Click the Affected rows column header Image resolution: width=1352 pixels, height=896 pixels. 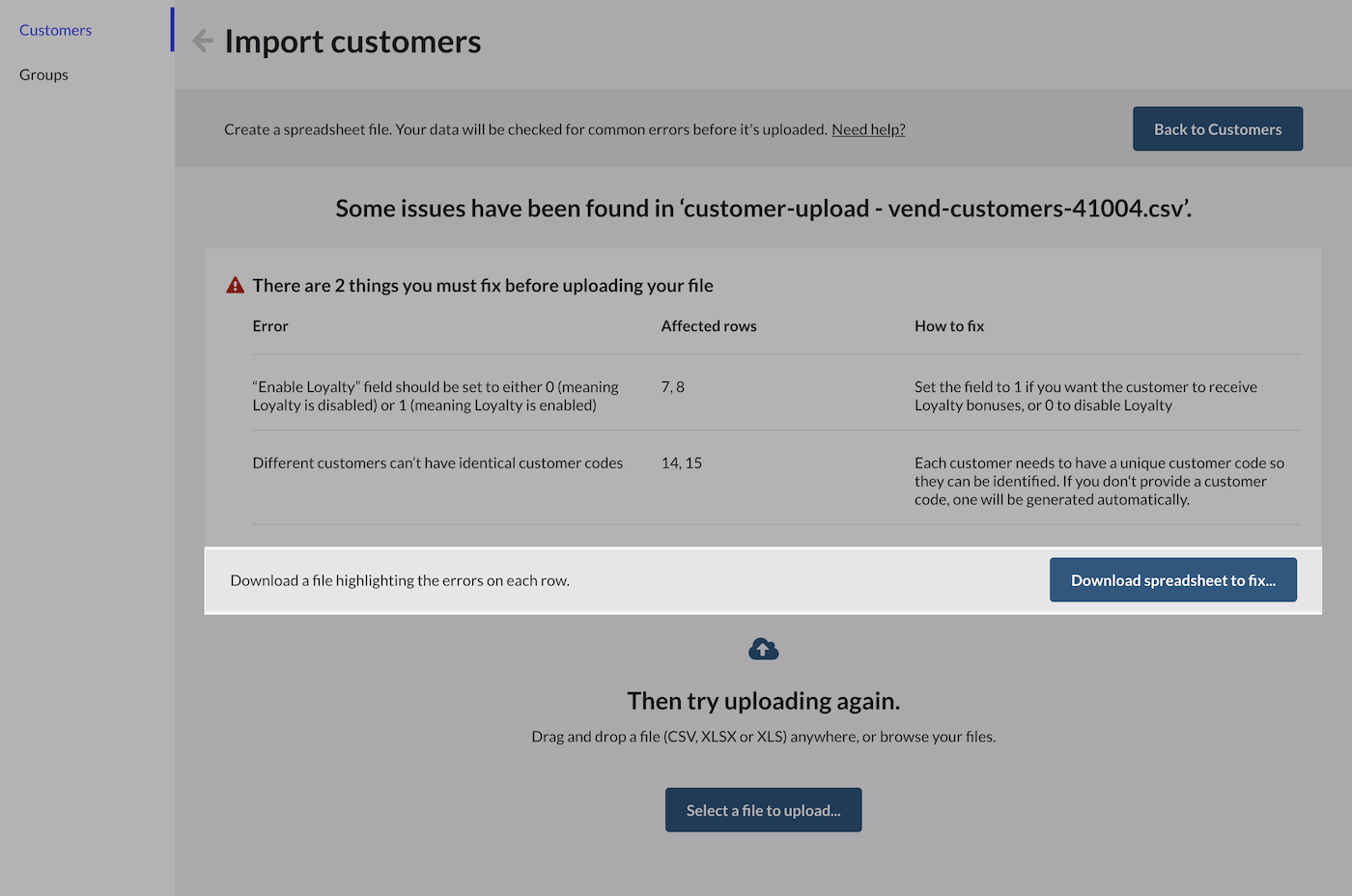pos(709,326)
